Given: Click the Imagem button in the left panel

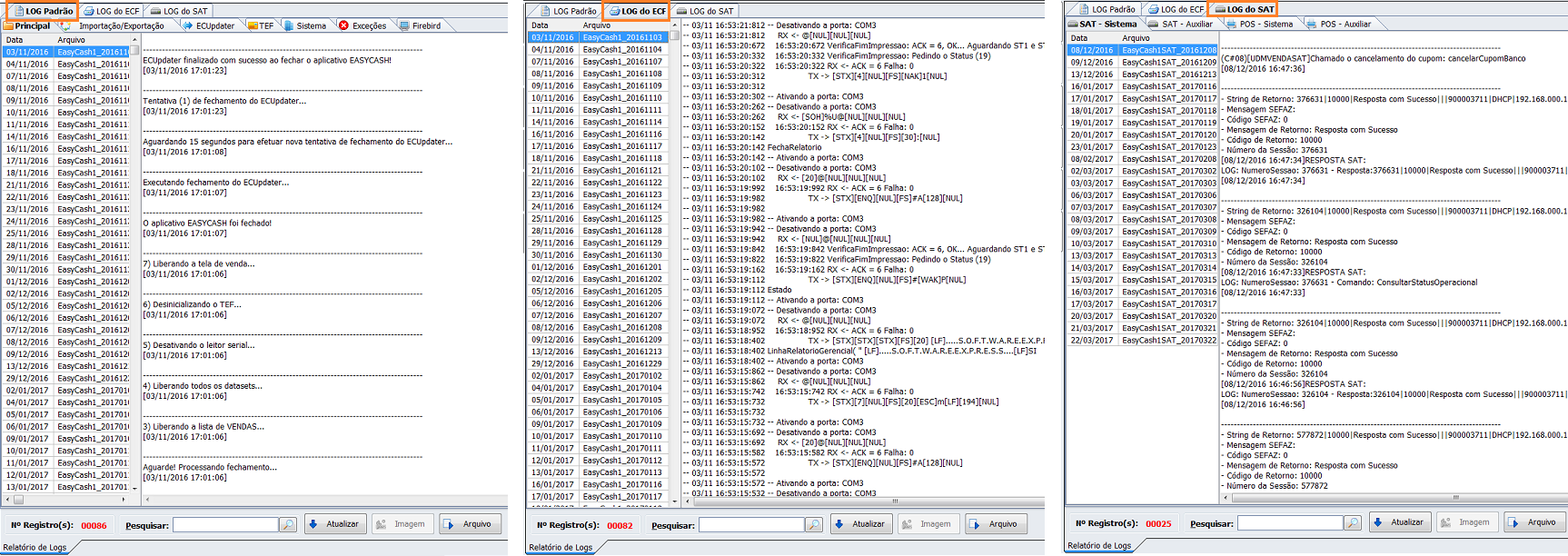Looking at the screenshot, I should [x=401, y=524].
